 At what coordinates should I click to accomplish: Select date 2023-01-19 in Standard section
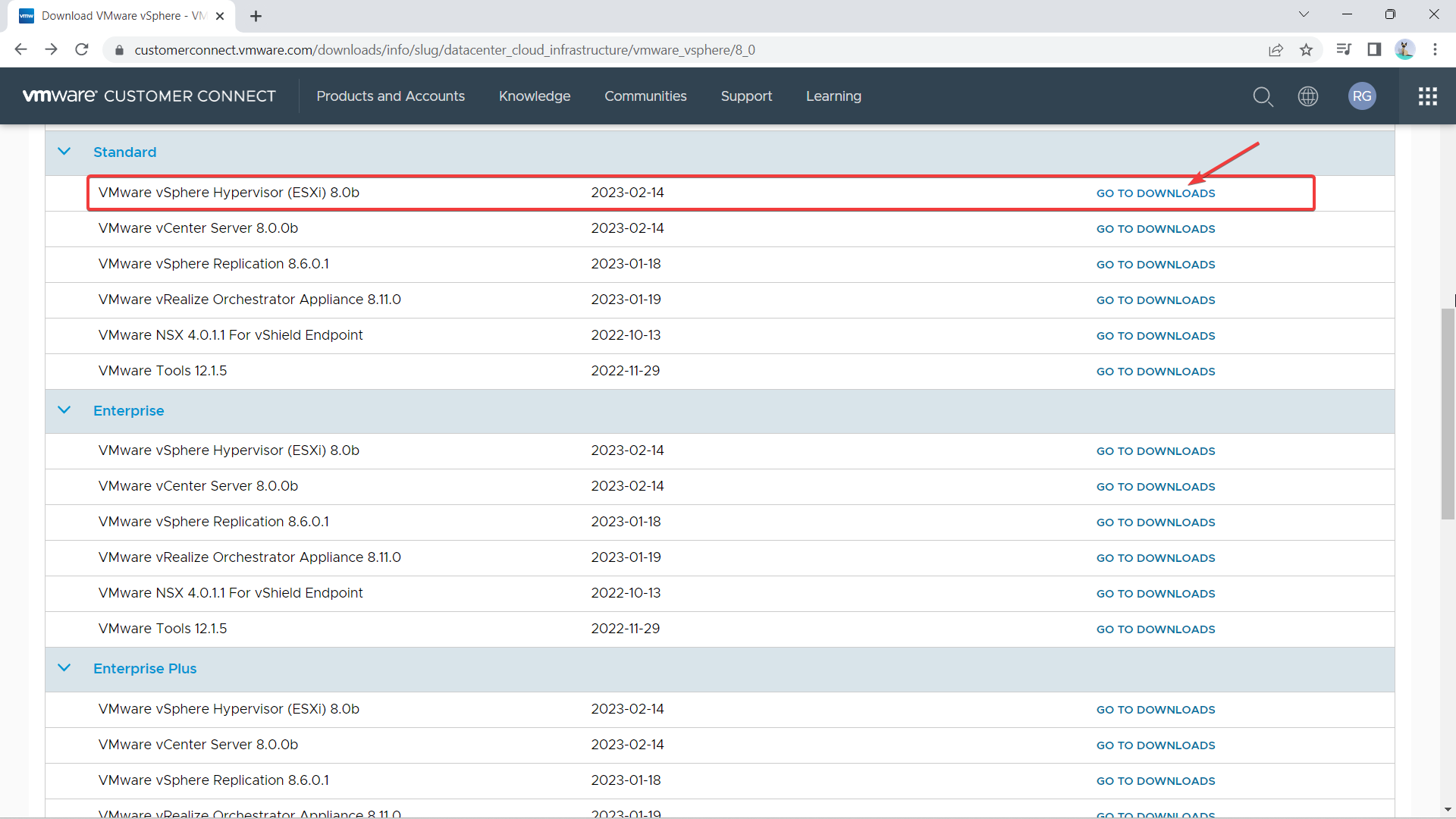626,300
